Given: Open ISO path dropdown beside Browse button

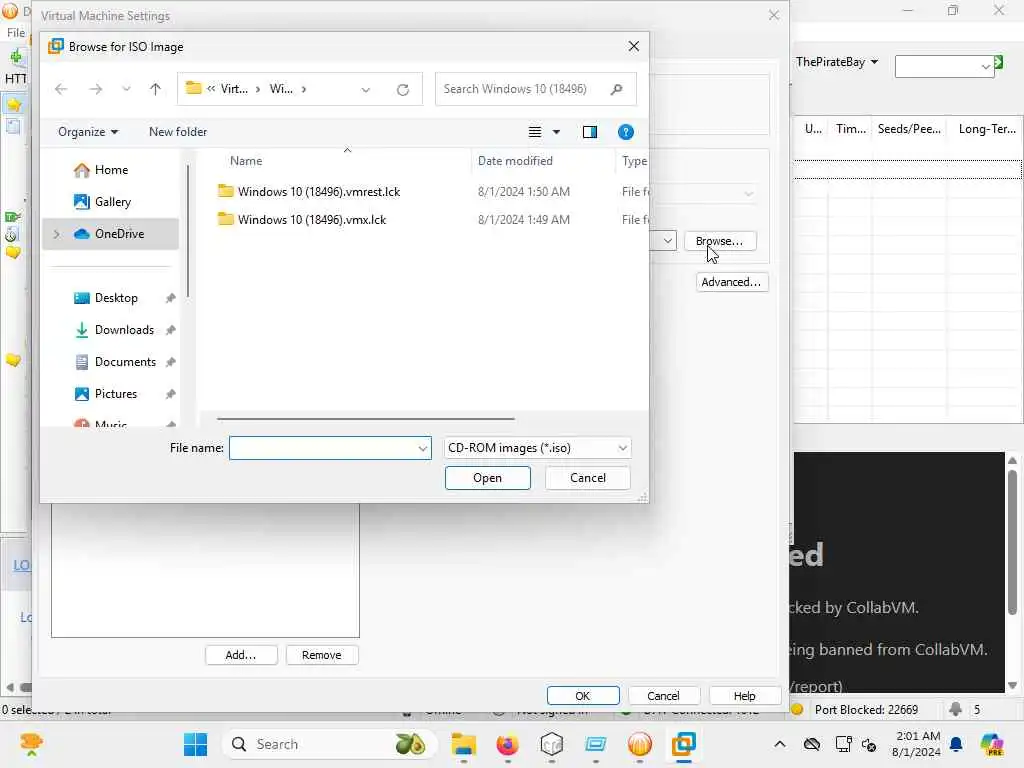Looking at the screenshot, I should (667, 240).
